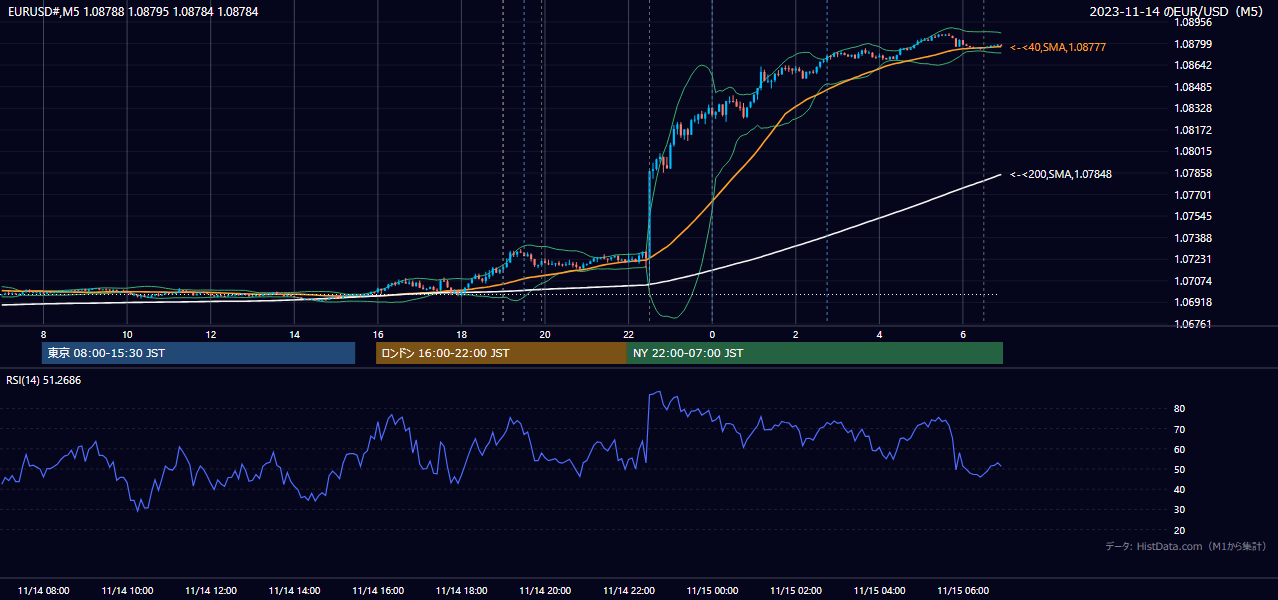The height and width of the screenshot is (600, 1278).
Task: Click hour 22 on the price chart's hour axis
Action: coord(628,334)
